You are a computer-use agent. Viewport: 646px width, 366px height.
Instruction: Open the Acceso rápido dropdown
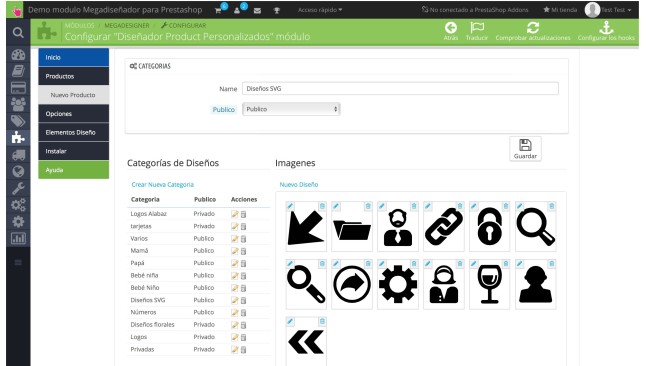coord(320,10)
